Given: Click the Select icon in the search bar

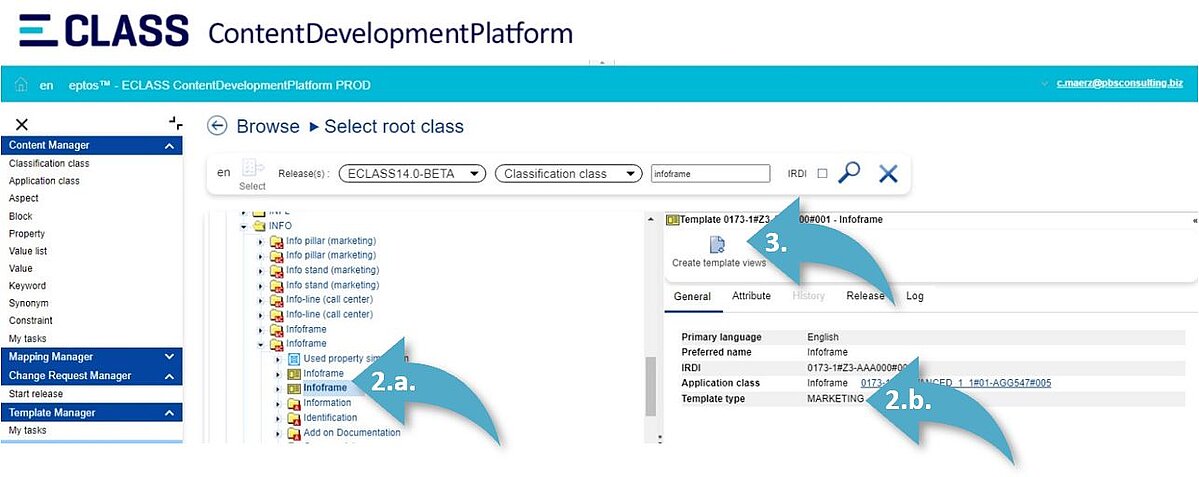Looking at the screenshot, I should (x=252, y=170).
